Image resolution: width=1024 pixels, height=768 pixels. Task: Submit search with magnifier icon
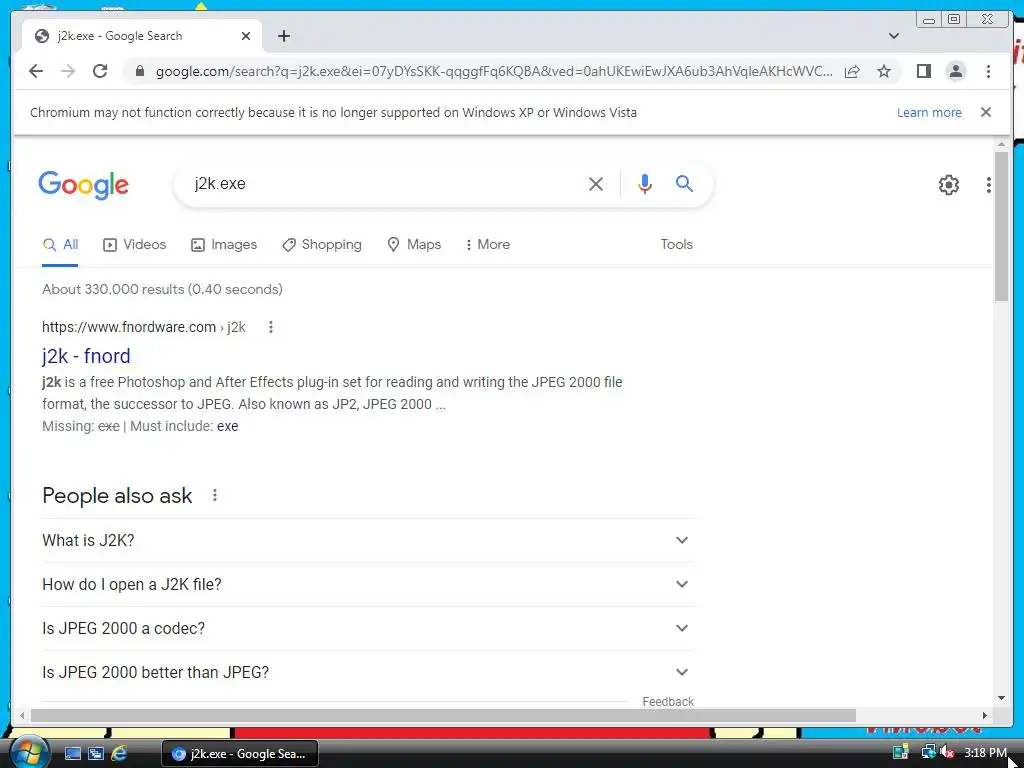pyautogui.click(x=684, y=184)
